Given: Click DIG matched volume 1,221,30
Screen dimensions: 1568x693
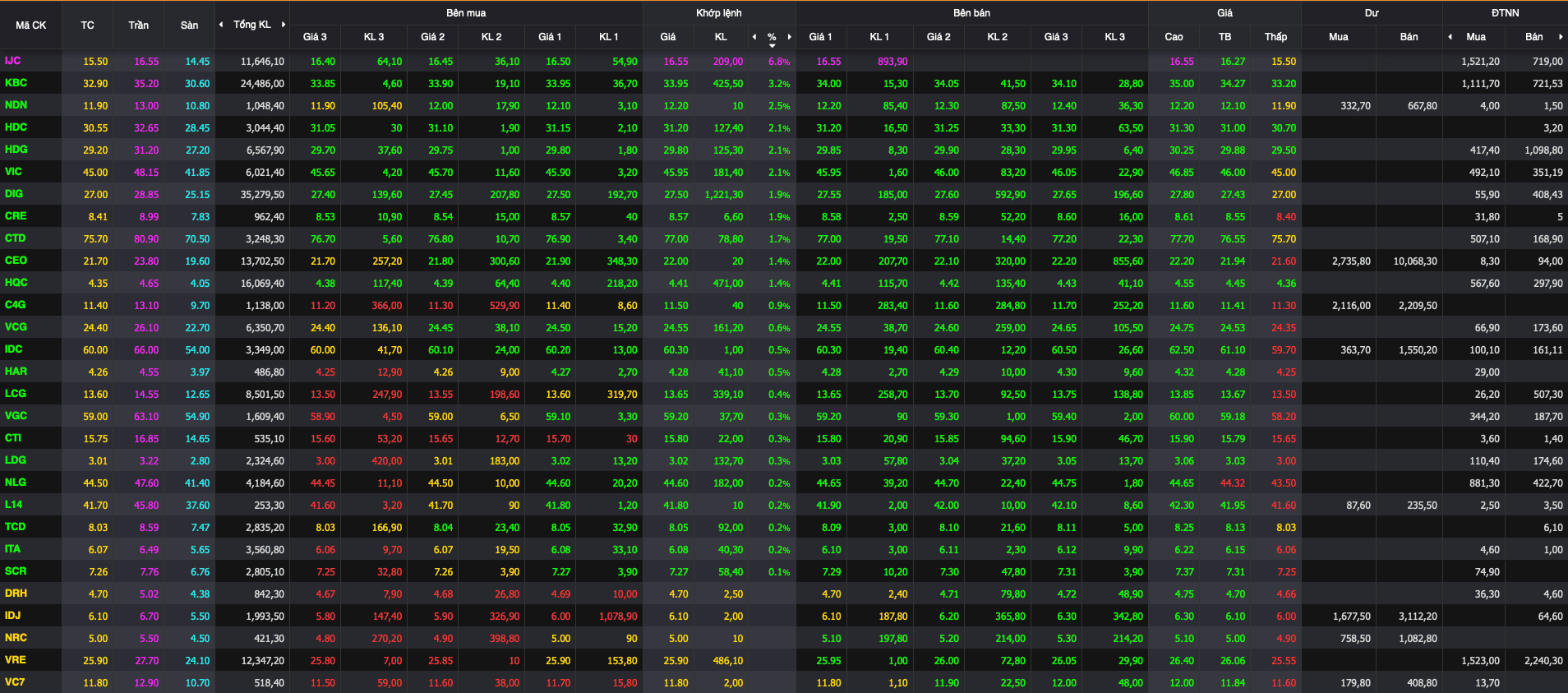Looking at the screenshot, I should (x=723, y=195).
